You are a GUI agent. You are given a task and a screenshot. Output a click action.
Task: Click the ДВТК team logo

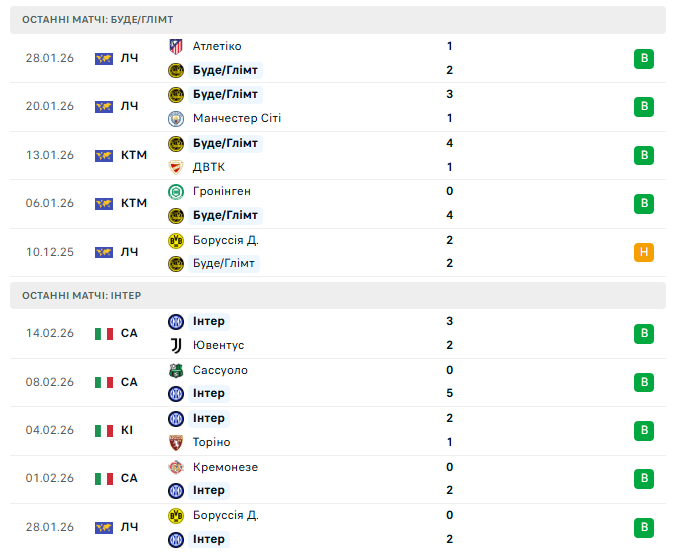[x=176, y=167]
